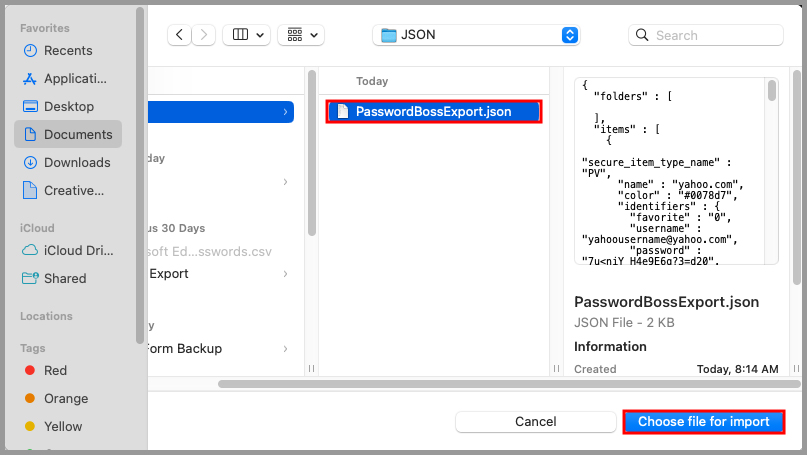
Task: Click the horizontal scrollbar under the columns
Action: coord(480,383)
